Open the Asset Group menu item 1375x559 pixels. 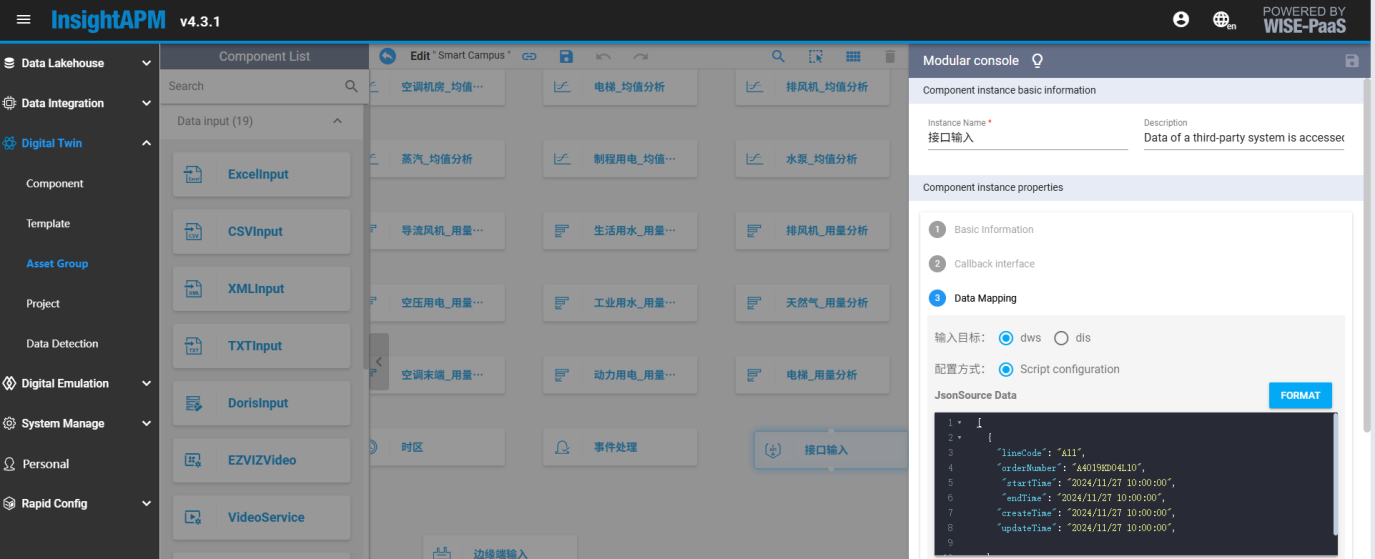coord(57,264)
